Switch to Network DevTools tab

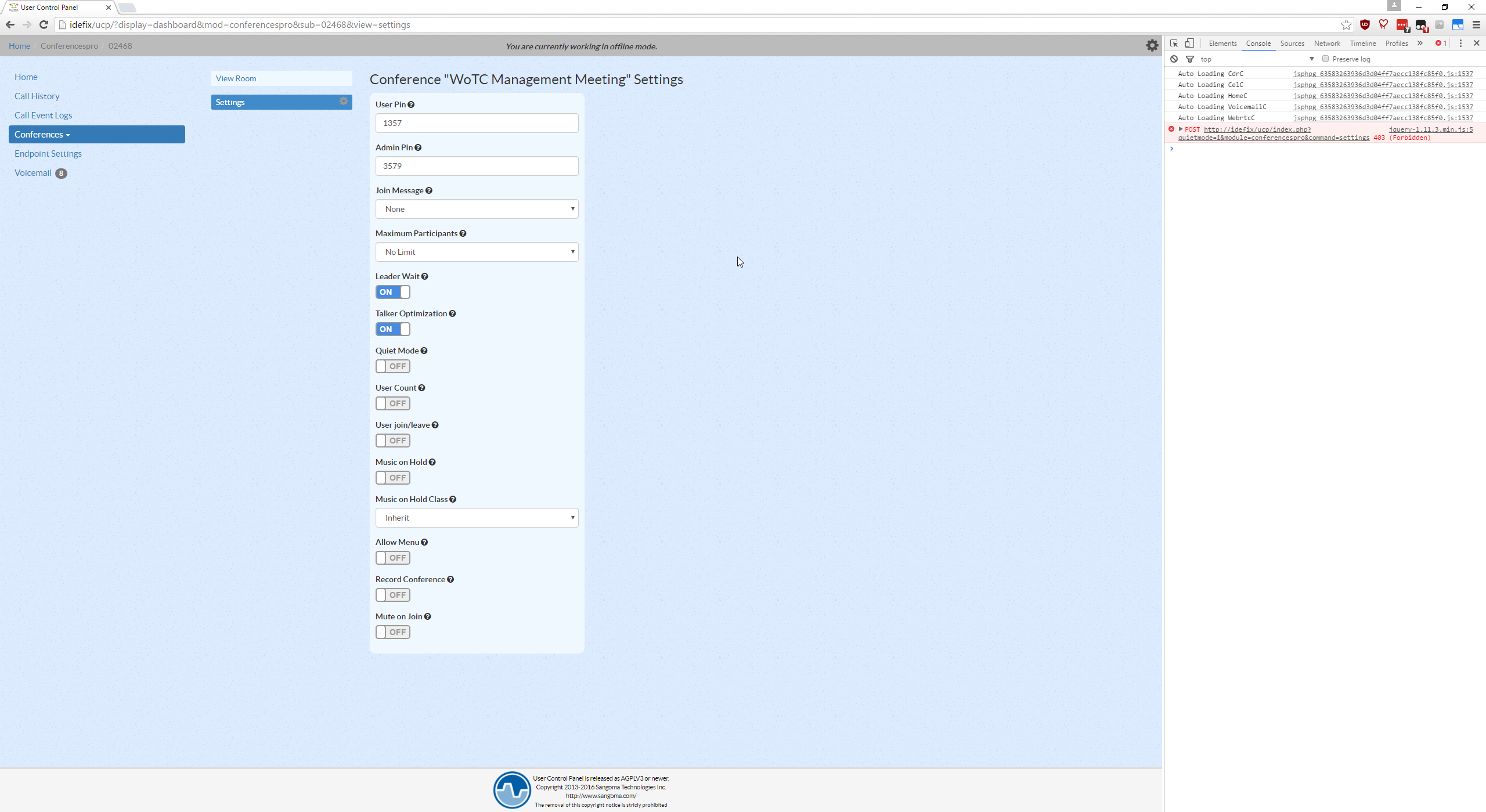click(x=1327, y=43)
